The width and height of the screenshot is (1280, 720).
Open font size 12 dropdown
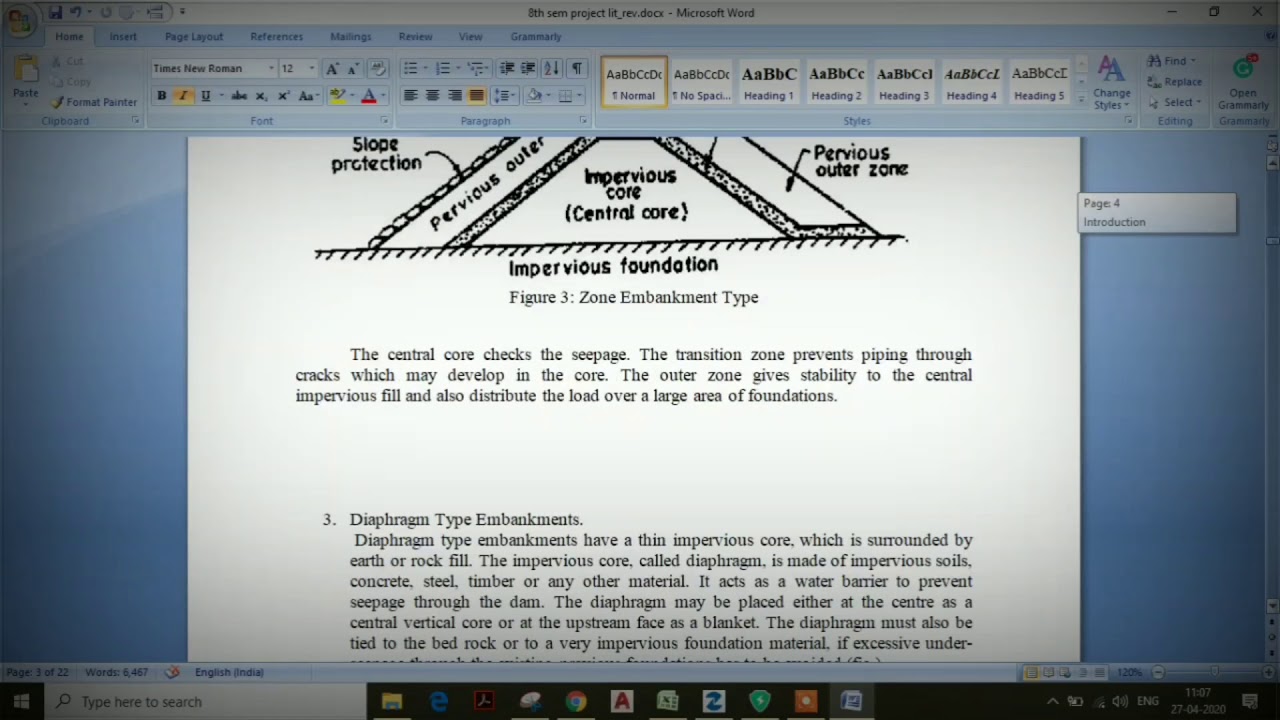[311, 68]
